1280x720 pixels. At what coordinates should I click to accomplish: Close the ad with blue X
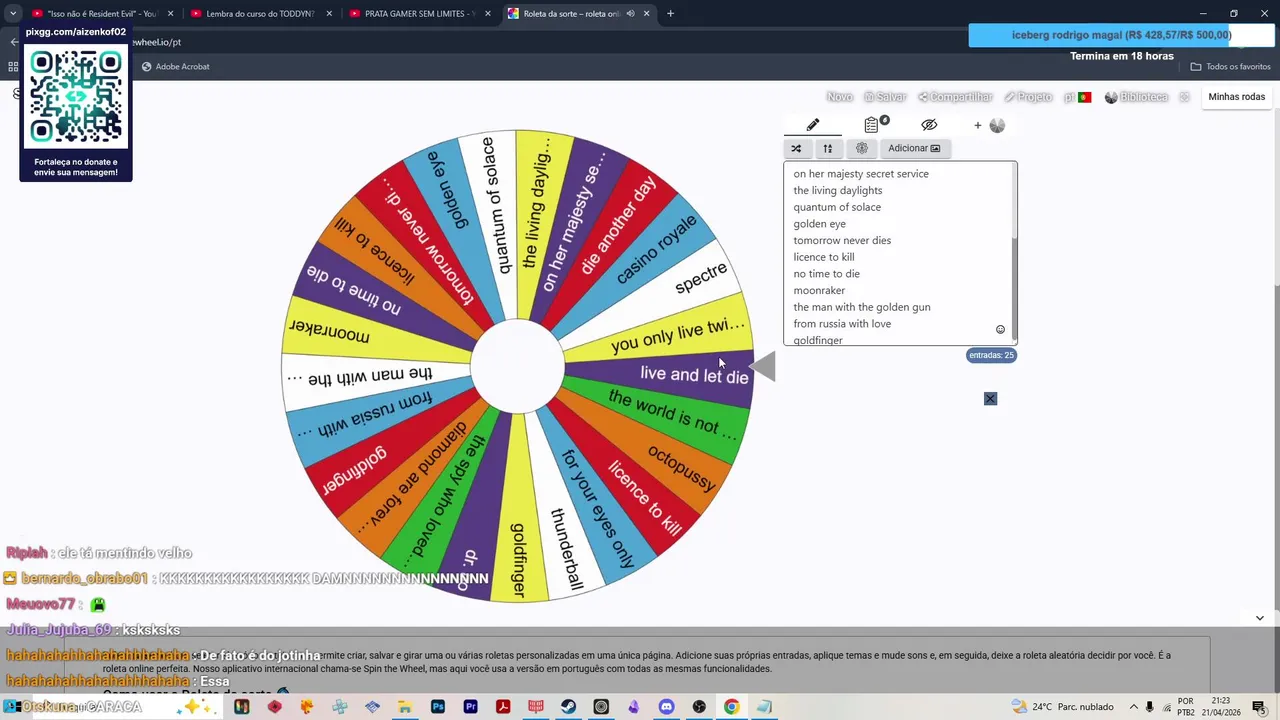(990, 399)
